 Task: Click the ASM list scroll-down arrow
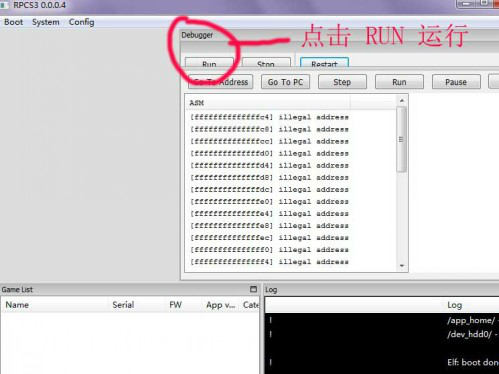[402, 266]
